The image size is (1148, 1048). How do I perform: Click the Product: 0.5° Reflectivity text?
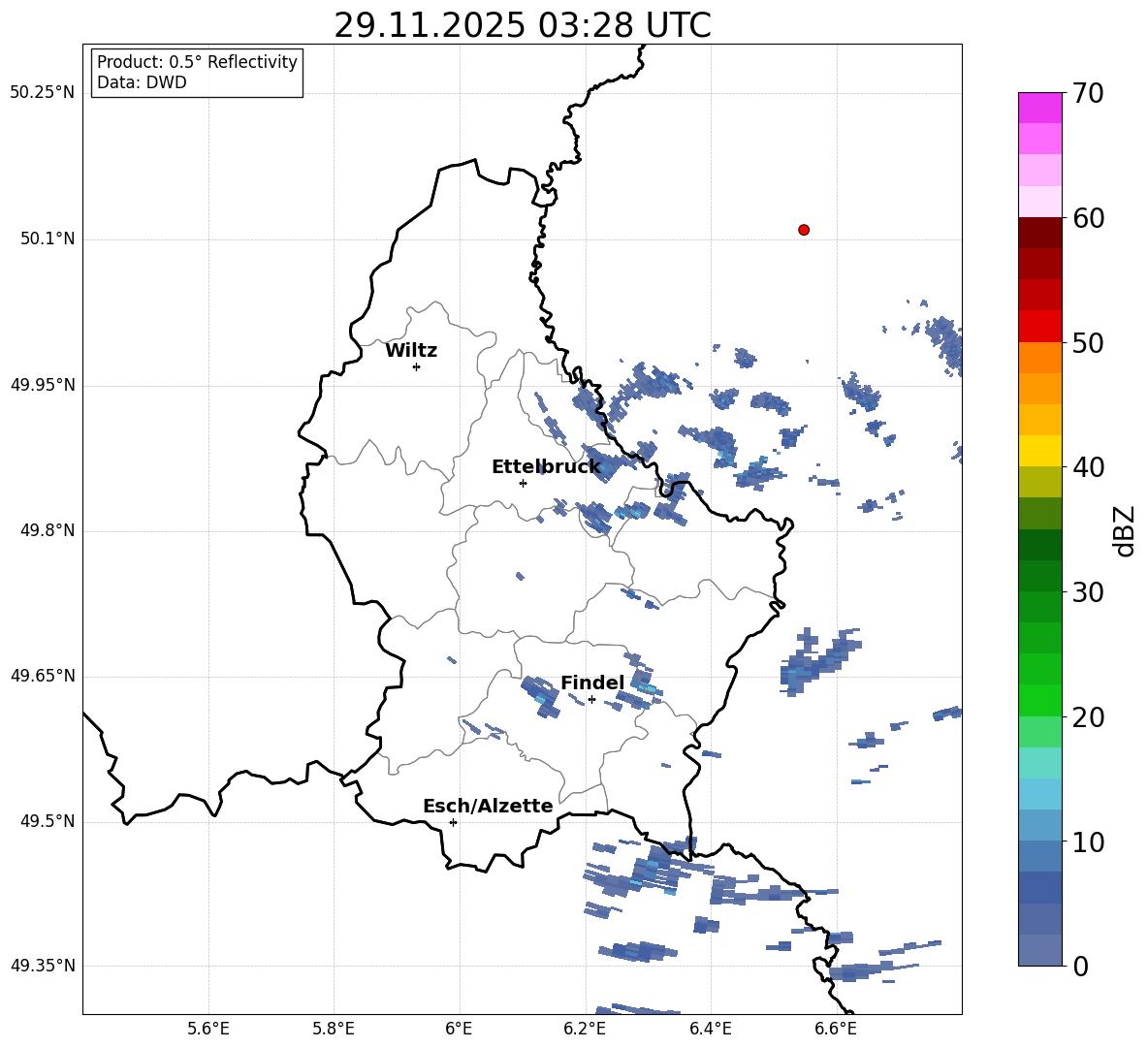click(x=197, y=62)
